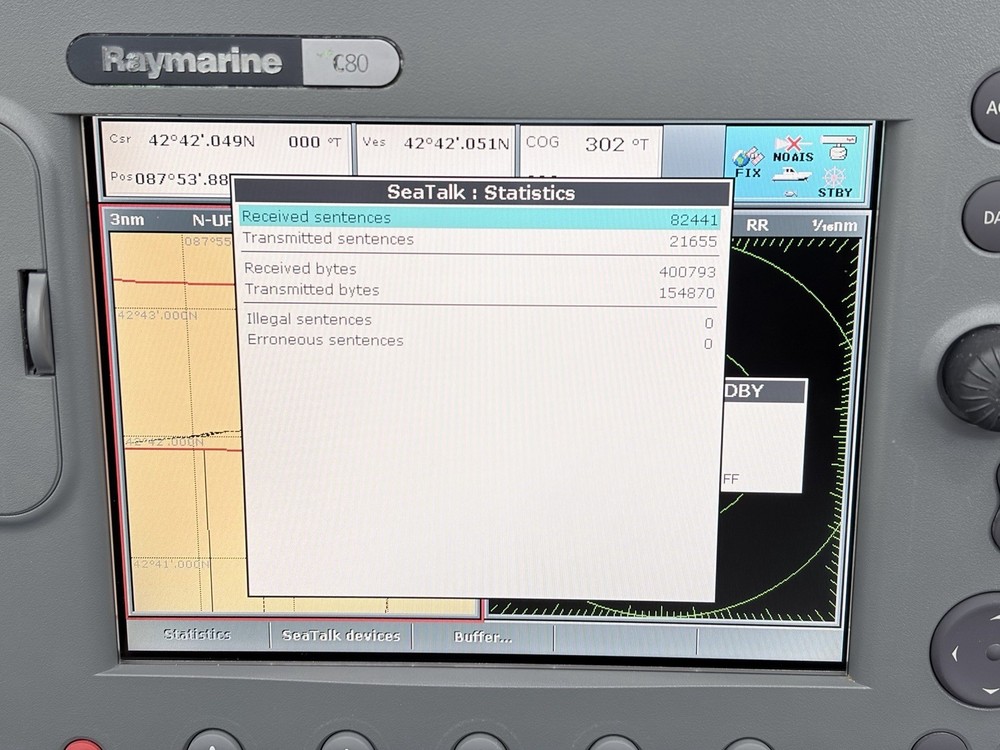Click the 1/16nm radar range label

pyautogui.click(x=834, y=226)
